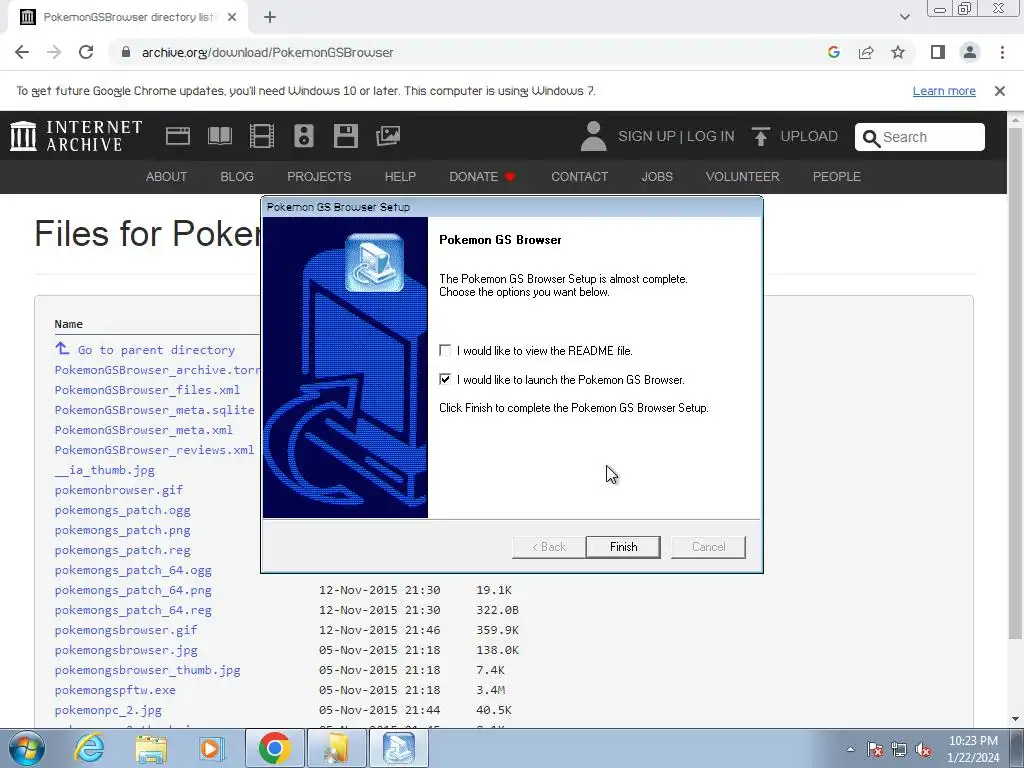
Task: Open the HELP menu item
Action: click(x=400, y=177)
